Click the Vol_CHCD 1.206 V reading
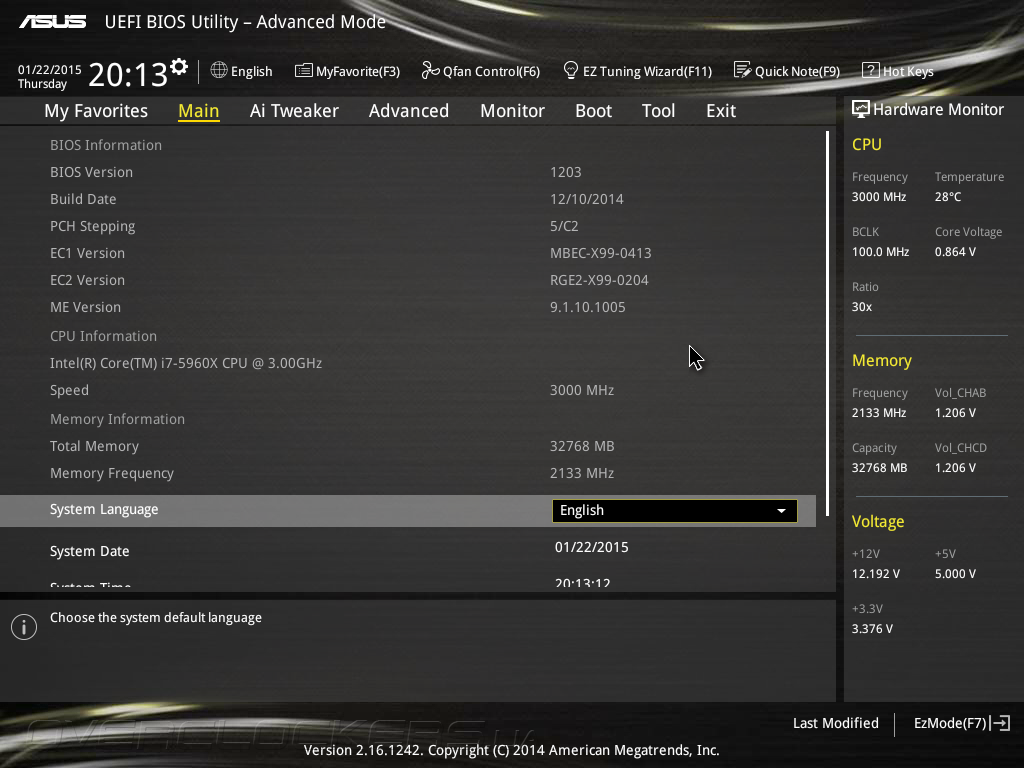This screenshot has height=768, width=1024. [x=955, y=468]
